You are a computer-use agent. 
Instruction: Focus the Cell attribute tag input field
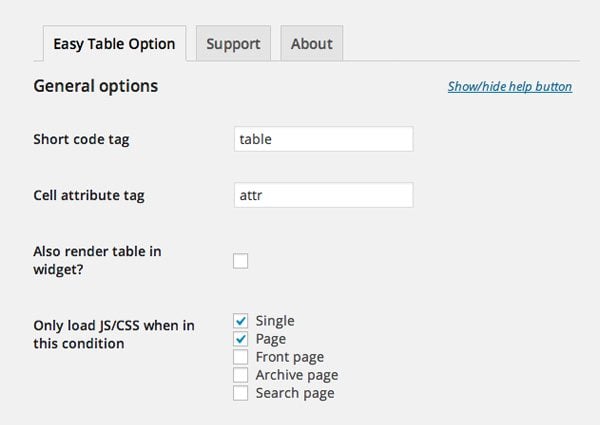[x=324, y=195]
